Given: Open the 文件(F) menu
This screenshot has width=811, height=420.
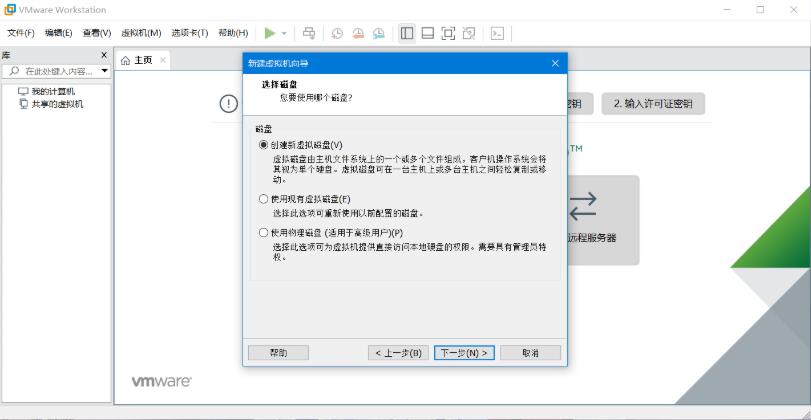Looking at the screenshot, I should (21, 33).
